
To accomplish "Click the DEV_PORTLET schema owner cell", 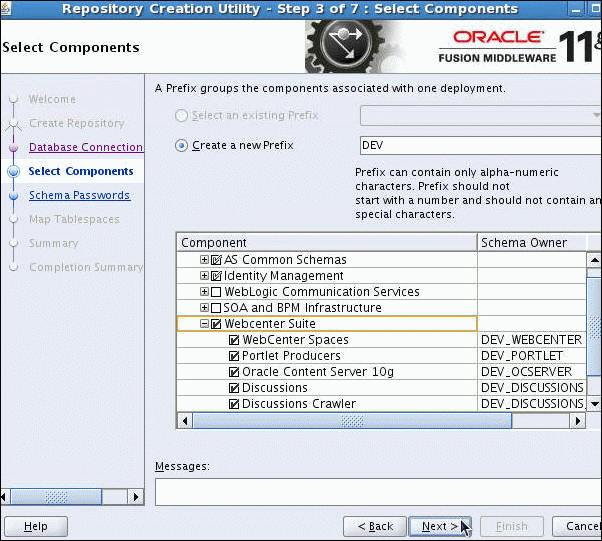I will [532, 356].
